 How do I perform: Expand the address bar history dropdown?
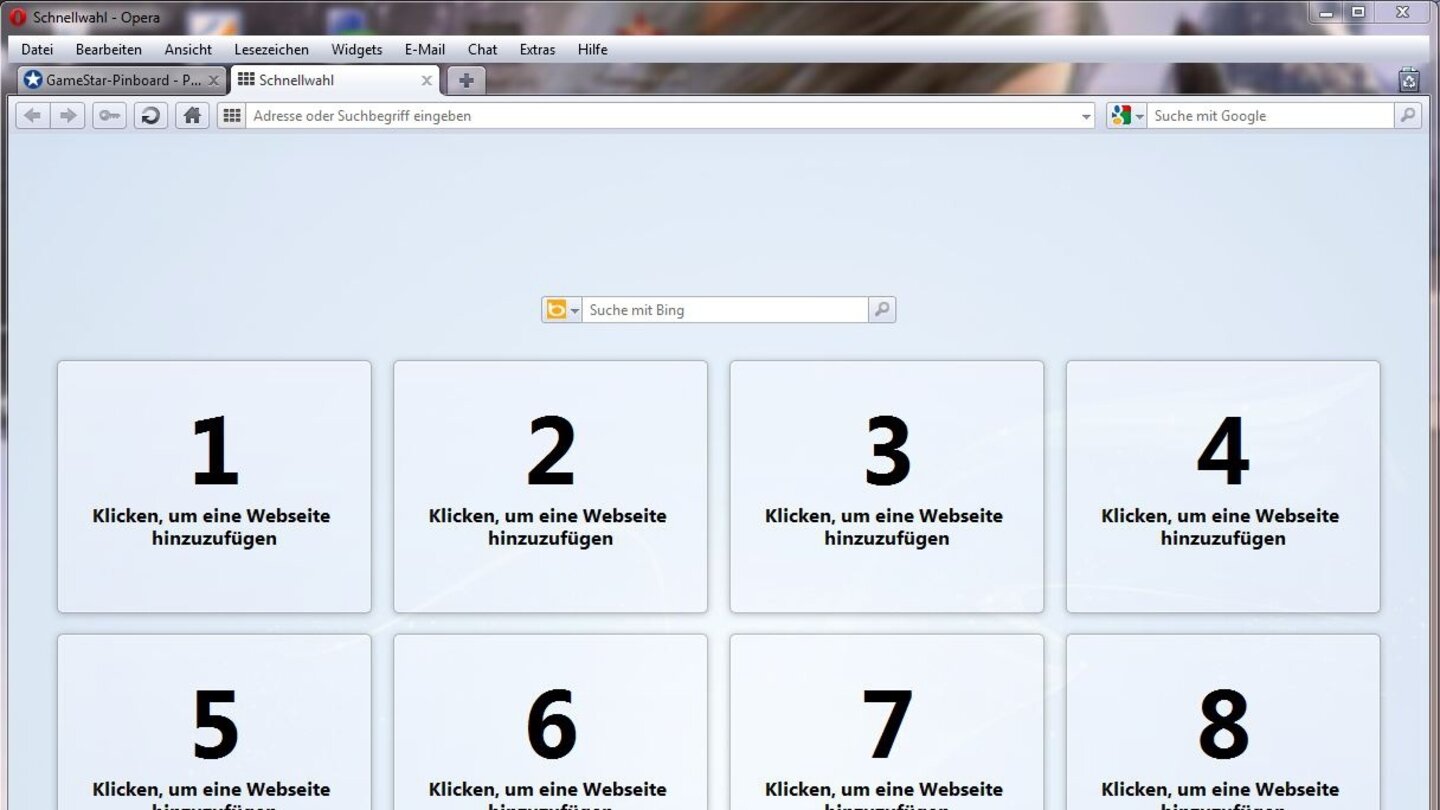(1086, 117)
